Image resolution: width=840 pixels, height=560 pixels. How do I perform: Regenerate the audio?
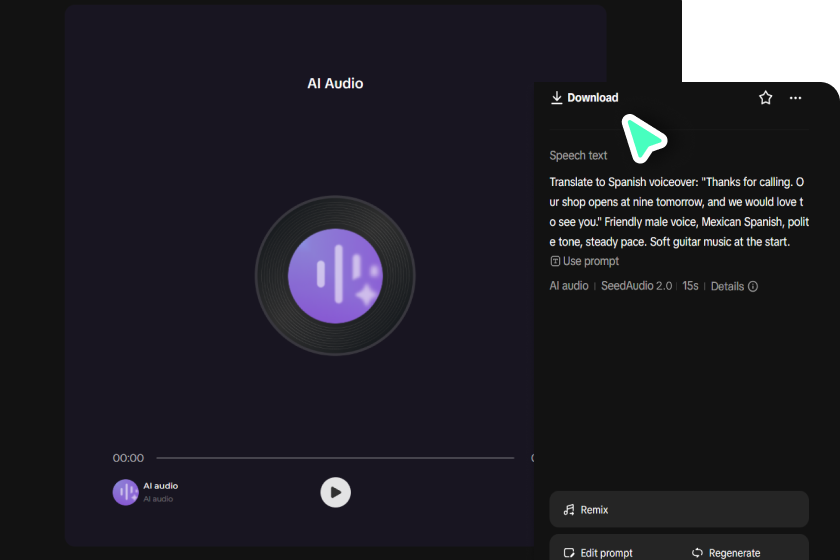tap(726, 552)
